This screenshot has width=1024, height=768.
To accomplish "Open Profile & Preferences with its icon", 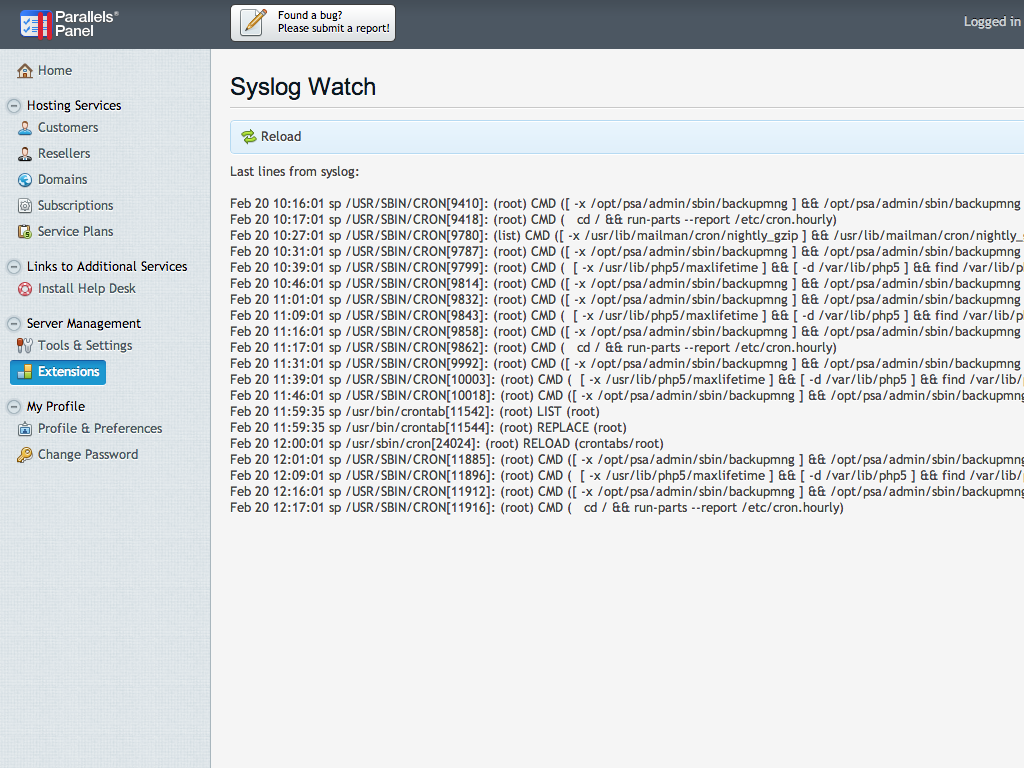I will point(24,428).
